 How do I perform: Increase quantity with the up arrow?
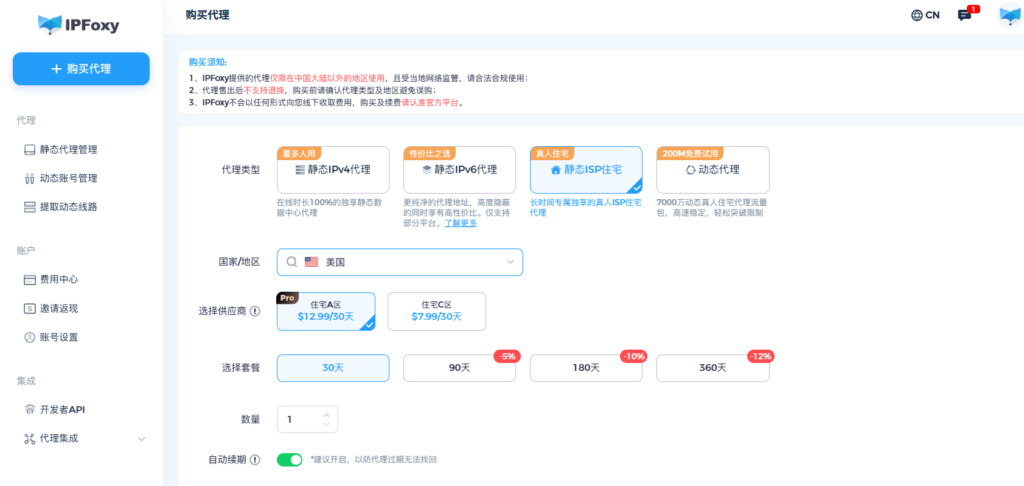326,413
